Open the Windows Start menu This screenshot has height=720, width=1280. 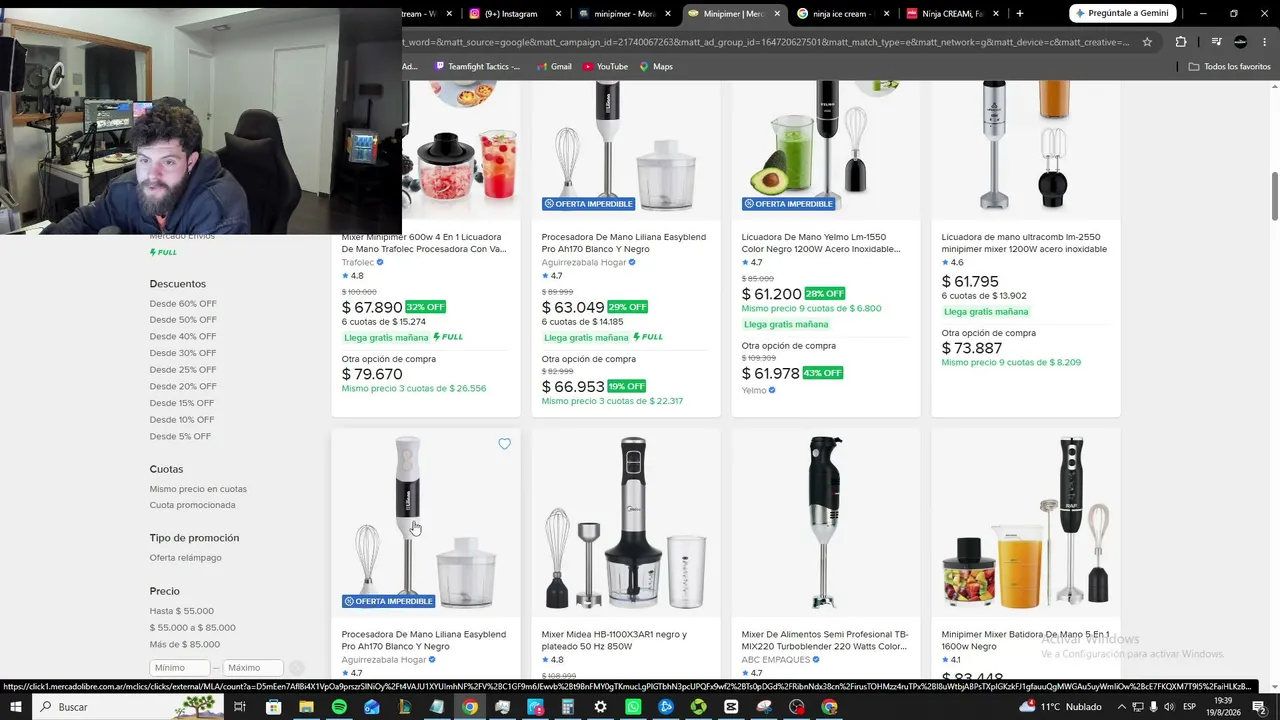[15, 707]
